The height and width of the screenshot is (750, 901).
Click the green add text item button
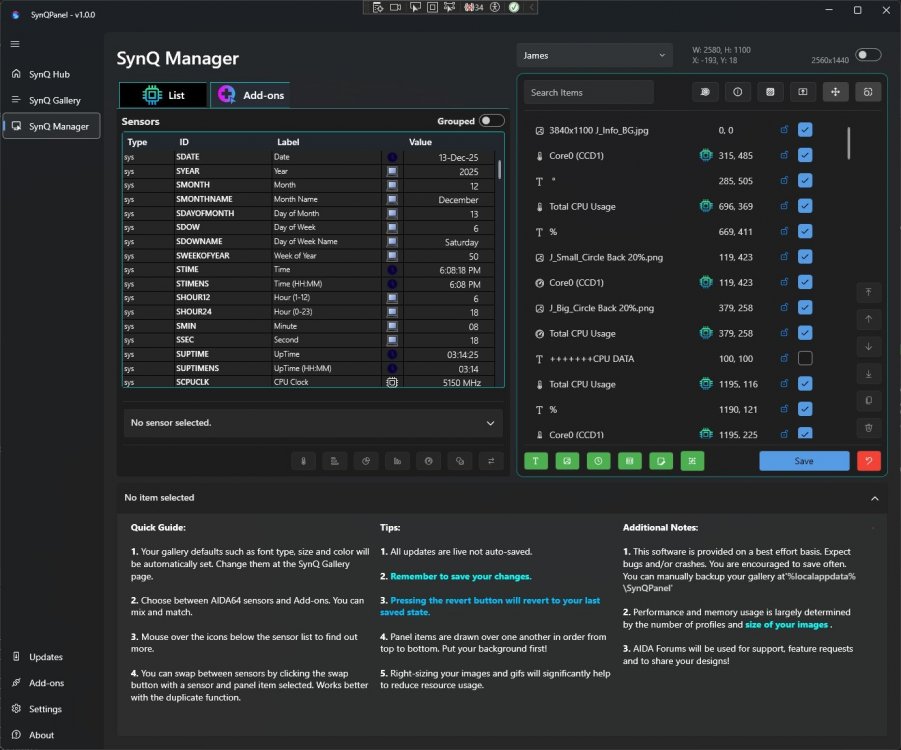(536, 461)
